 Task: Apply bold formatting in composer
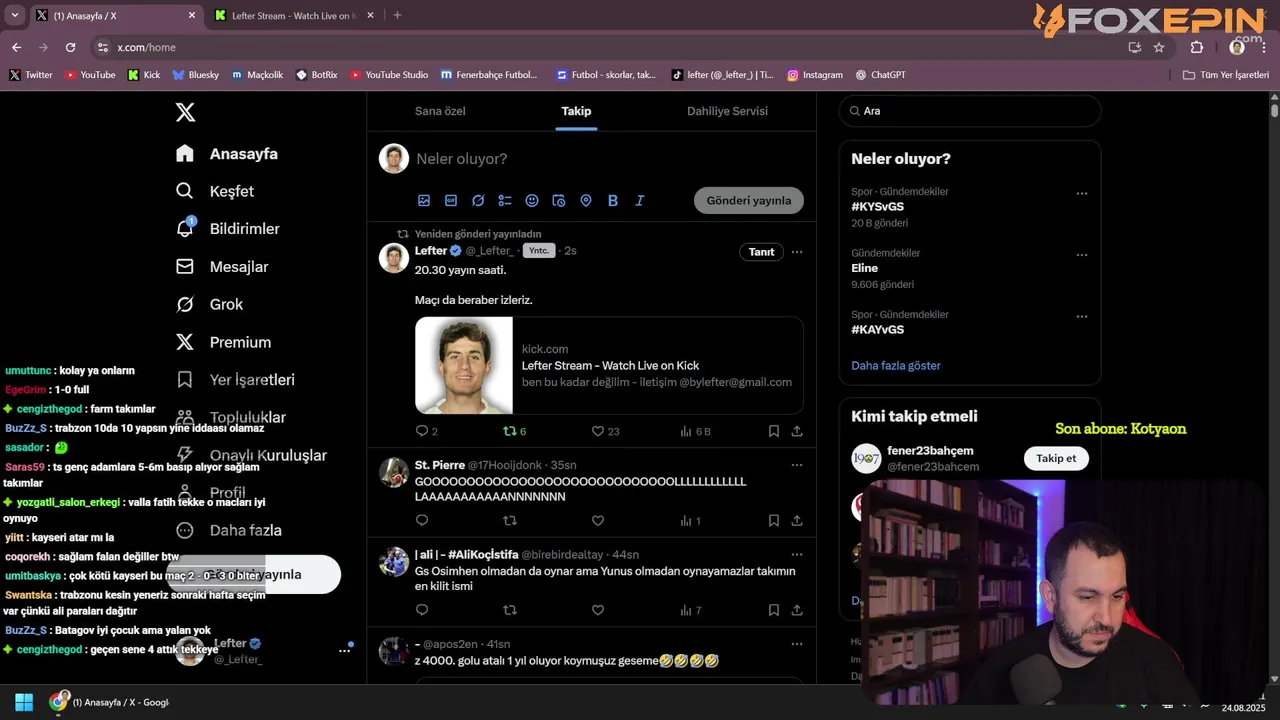pos(613,200)
